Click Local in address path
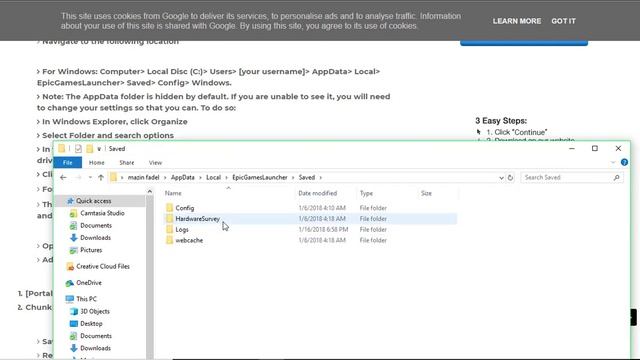Viewport: 640px width, 360px height. (x=213, y=178)
